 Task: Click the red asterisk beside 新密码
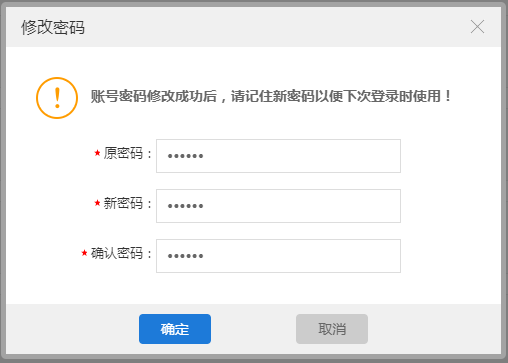[97, 203]
